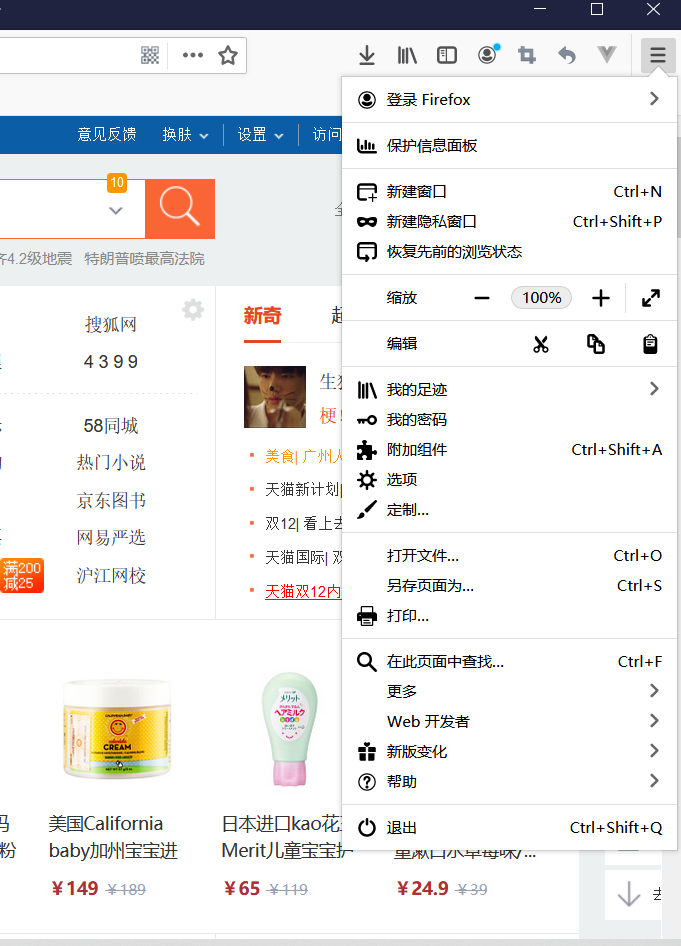Click 特朗普喷最高法院 hot search text

pos(144,259)
